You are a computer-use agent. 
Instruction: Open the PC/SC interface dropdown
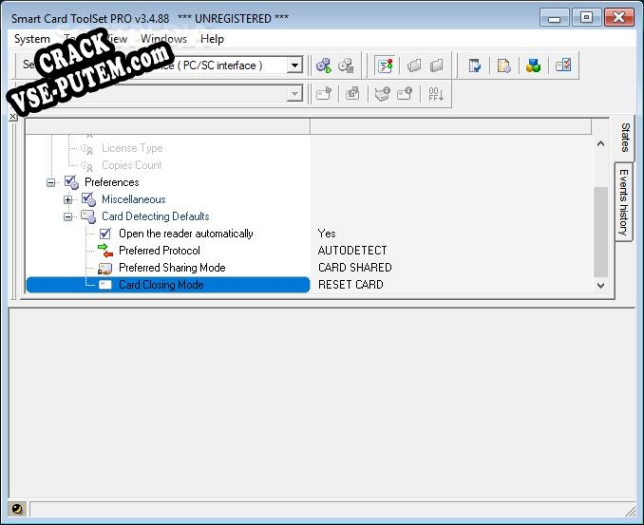coord(294,65)
